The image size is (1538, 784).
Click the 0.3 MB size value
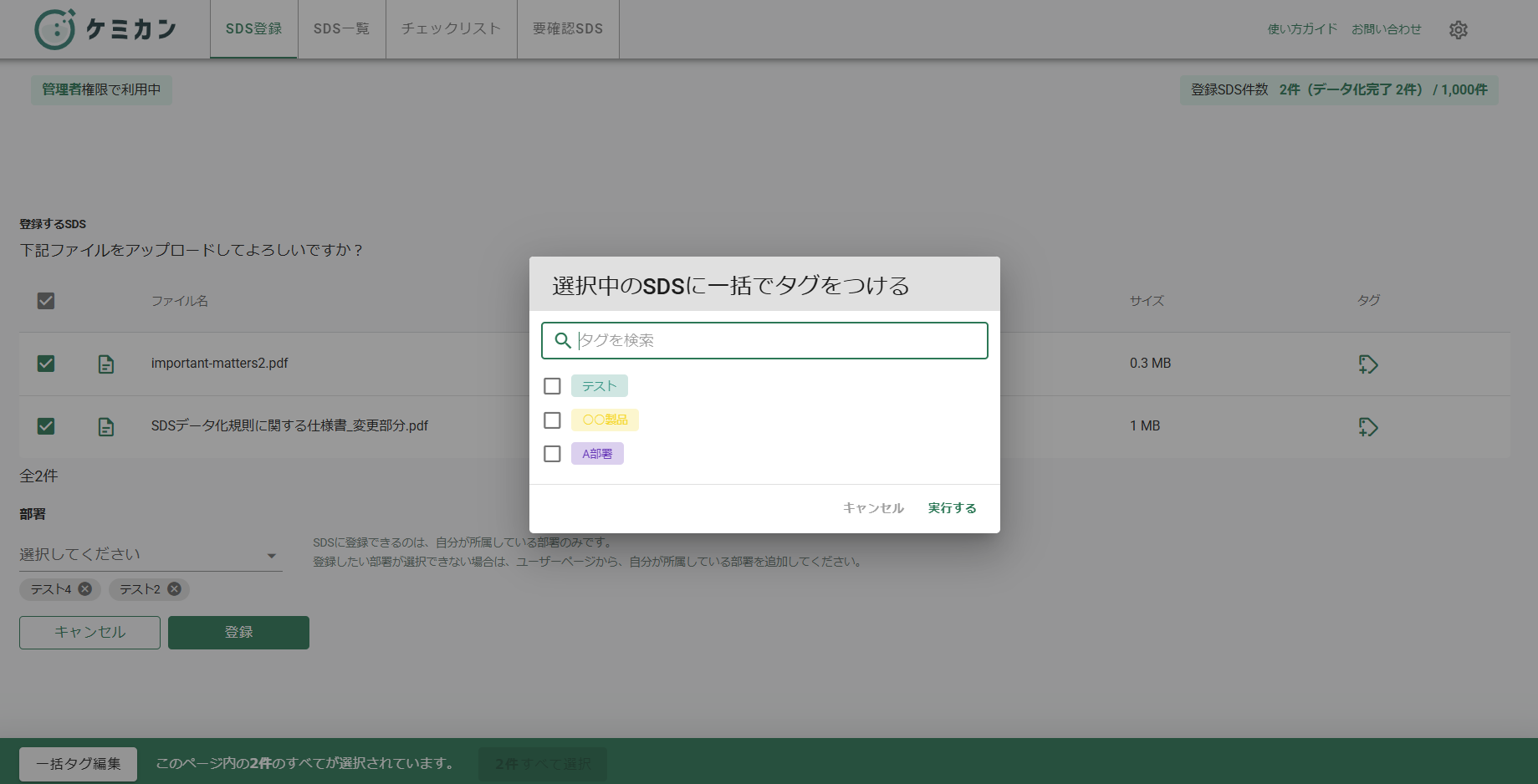click(1150, 364)
